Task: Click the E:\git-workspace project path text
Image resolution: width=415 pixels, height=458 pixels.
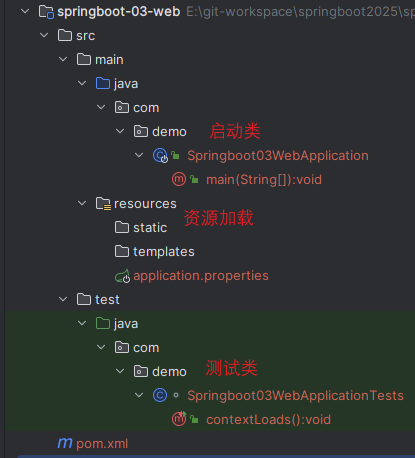Action: click(300, 12)
